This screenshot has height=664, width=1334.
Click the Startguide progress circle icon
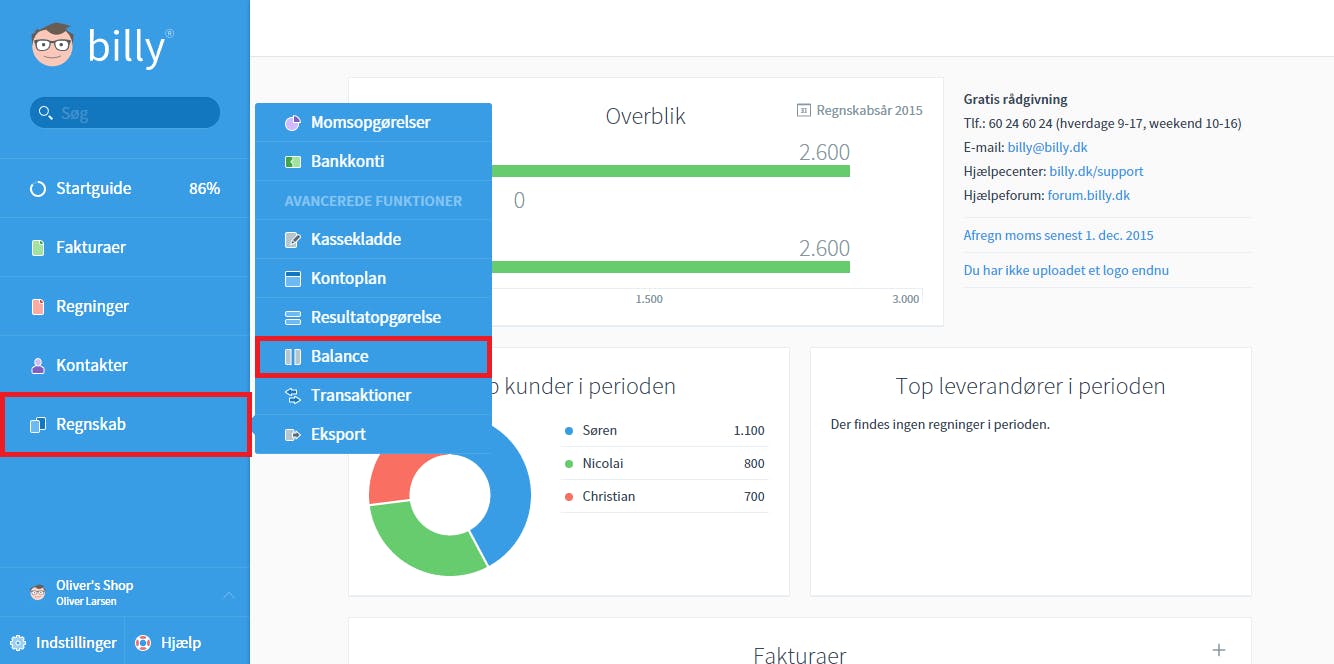pos(38,189)
